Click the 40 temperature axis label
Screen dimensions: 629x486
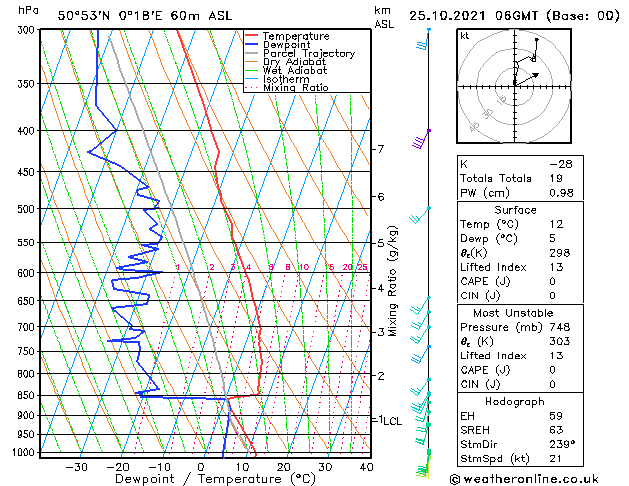pos(366,467)
